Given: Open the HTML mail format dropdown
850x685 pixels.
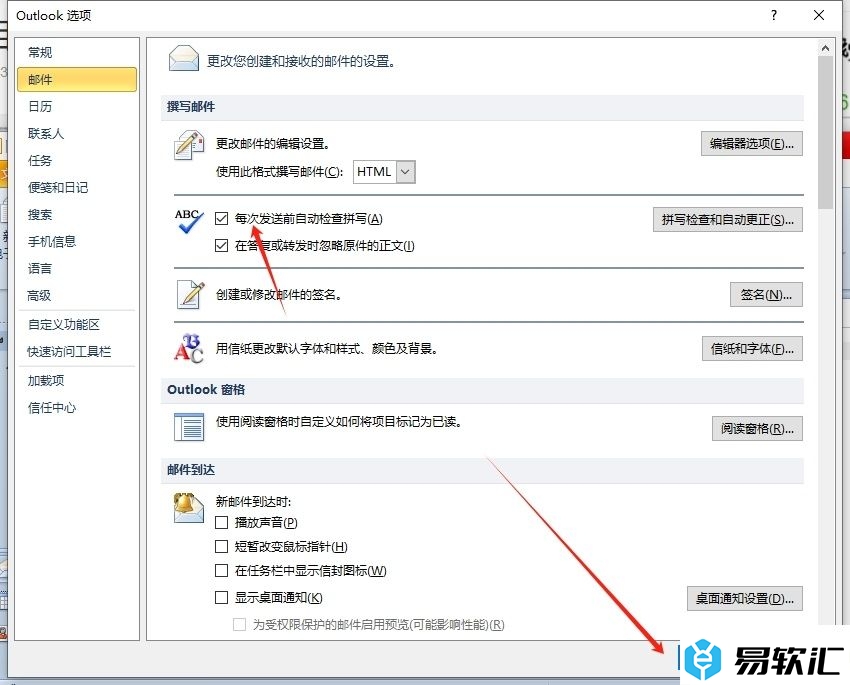Looking at the screenshot, I should tap(384, 172).
